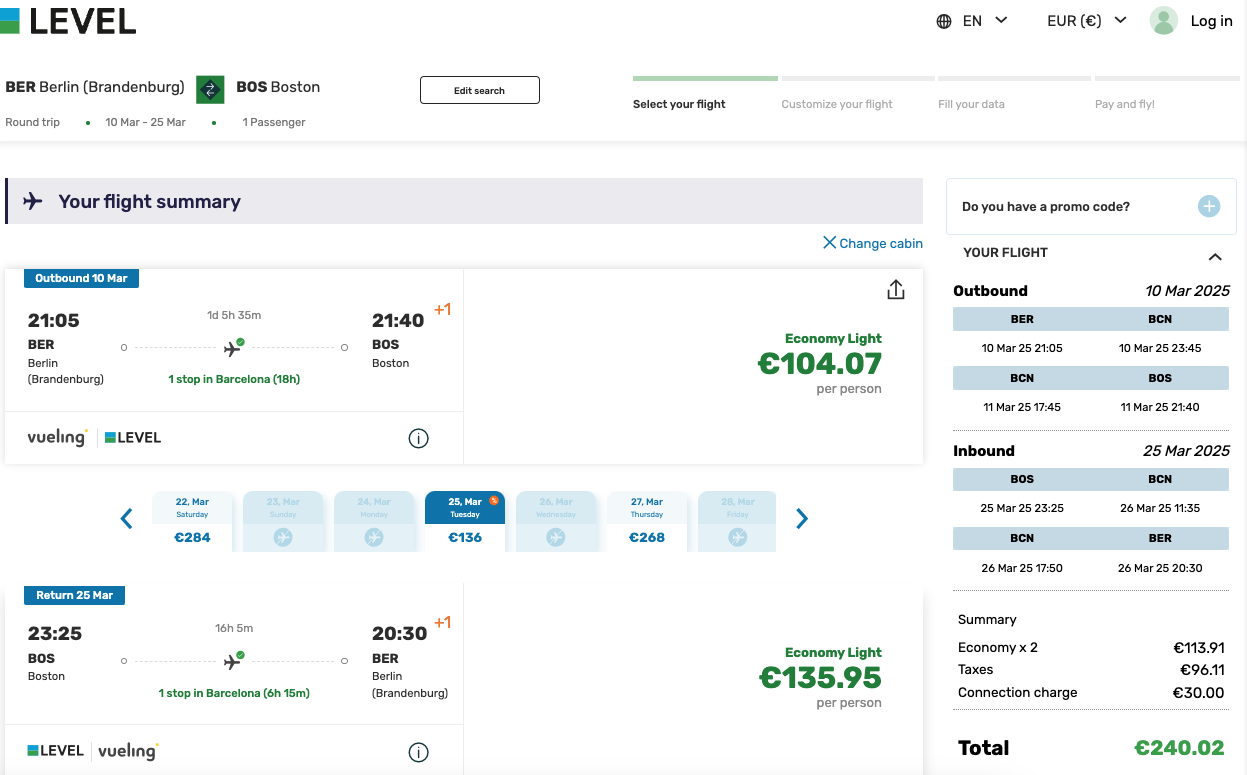Viewport: 1247px width, 775px height.
Task: Open the EUR (€) currency dropdown
Action: click(1087, 21)
